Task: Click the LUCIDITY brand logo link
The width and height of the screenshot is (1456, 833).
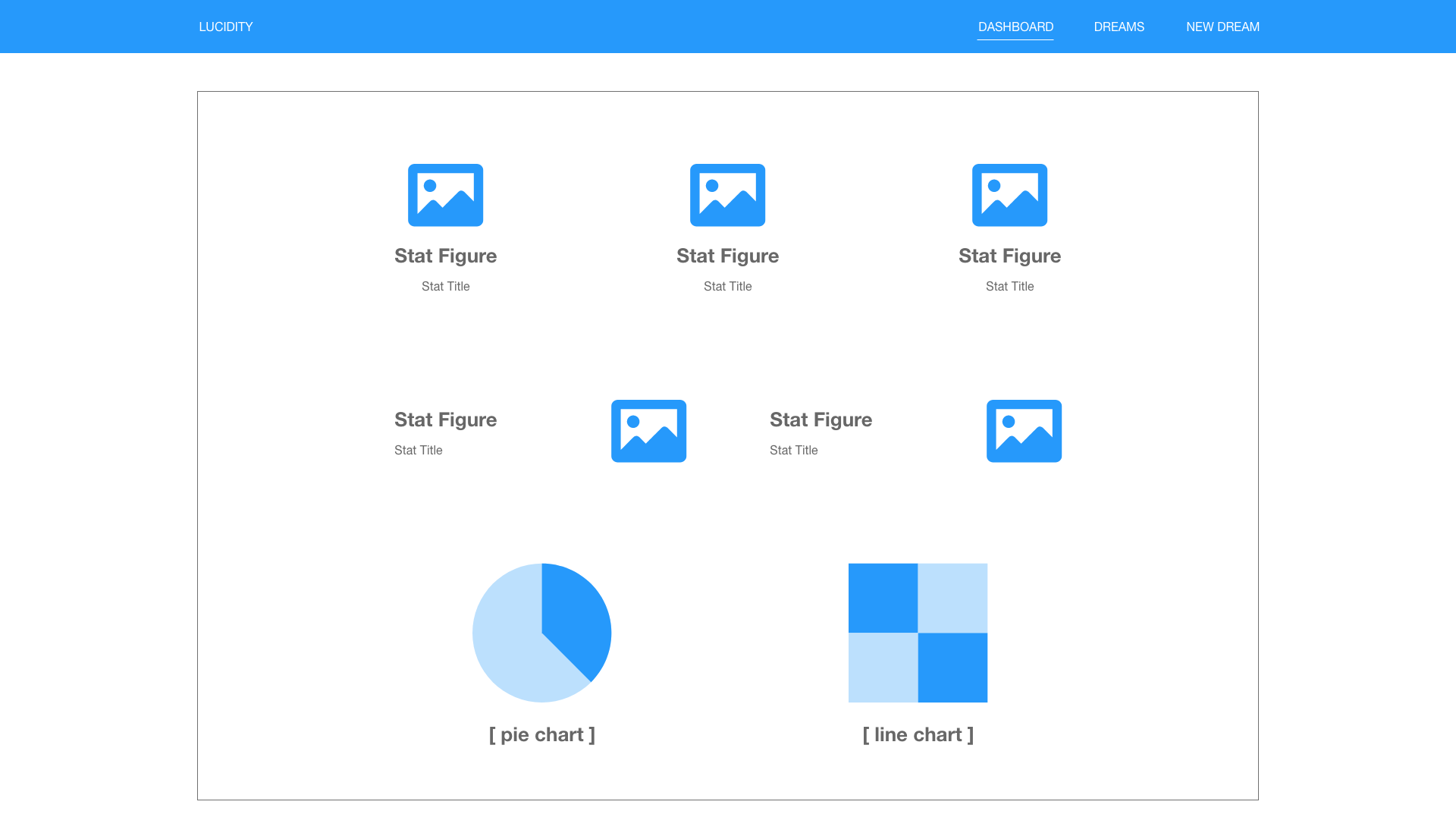Action: pos(226,27)
